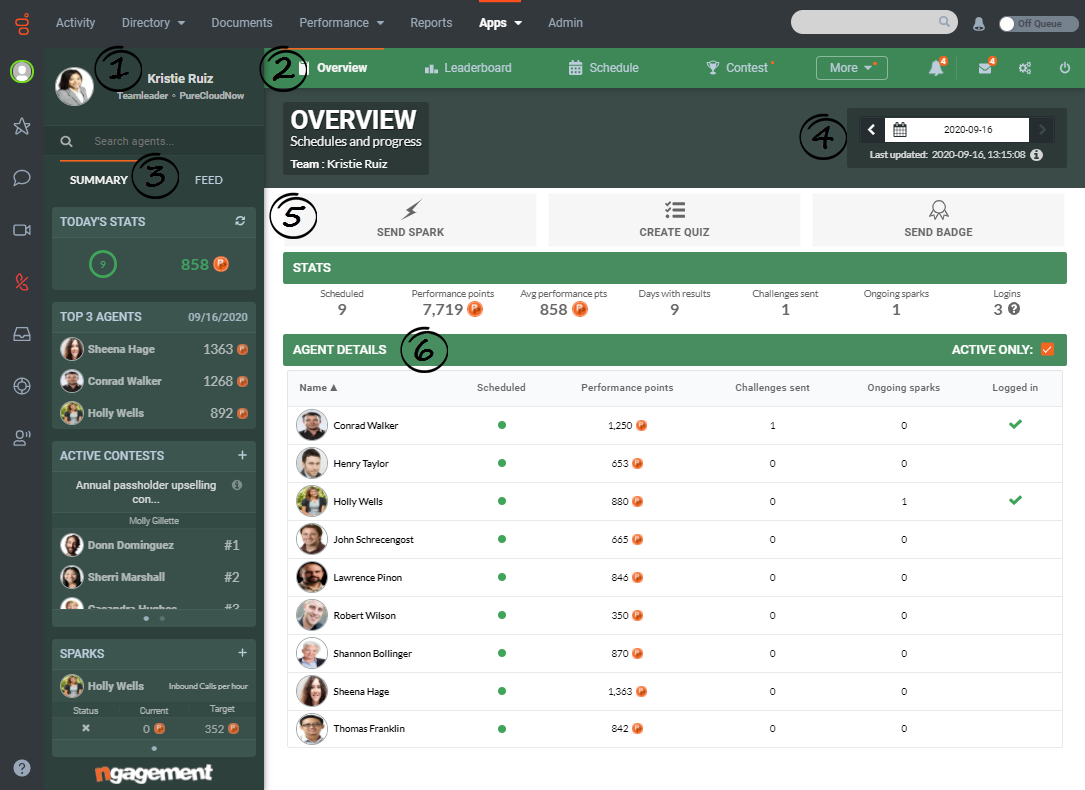Switch to the Feed tab
1085x790 pixels.
click(x=208, y=180)
